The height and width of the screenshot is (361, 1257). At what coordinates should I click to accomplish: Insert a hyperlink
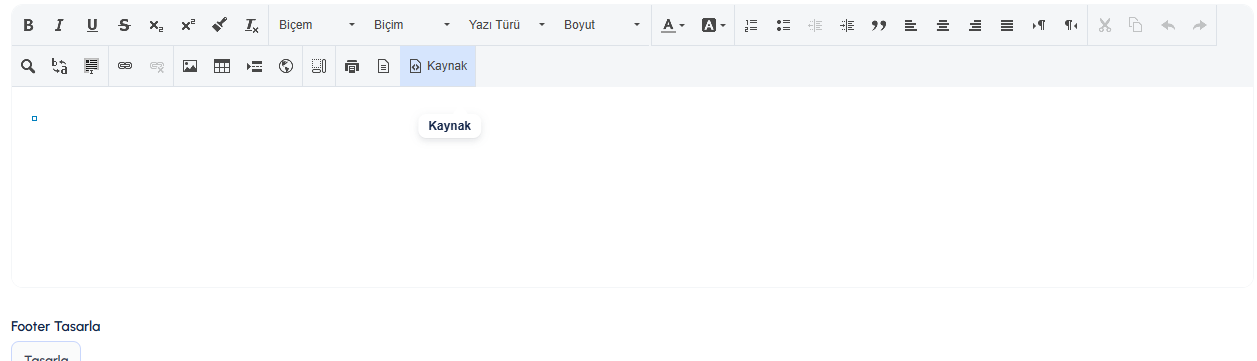[125, 66]
